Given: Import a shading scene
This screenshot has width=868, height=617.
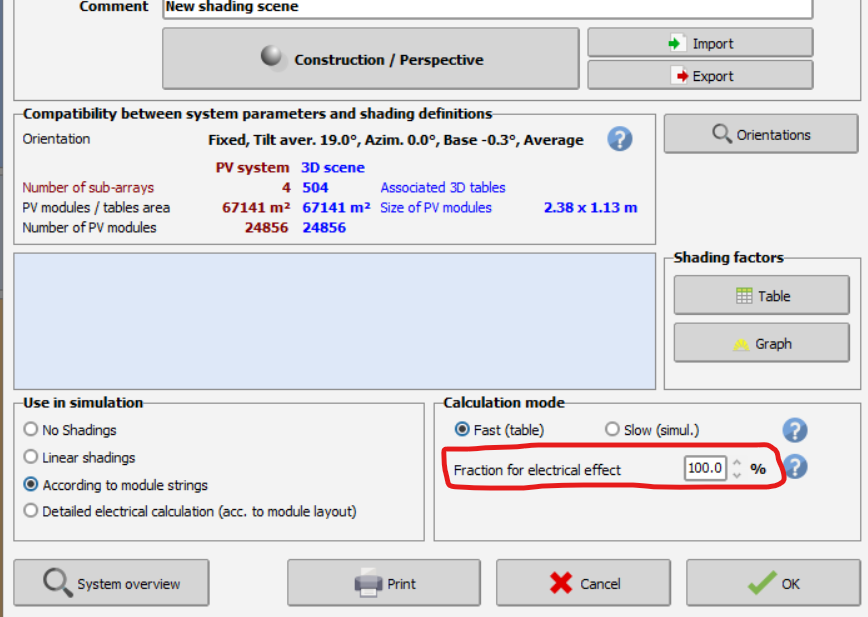Looking at the screenshot, I should coord(699,43).
